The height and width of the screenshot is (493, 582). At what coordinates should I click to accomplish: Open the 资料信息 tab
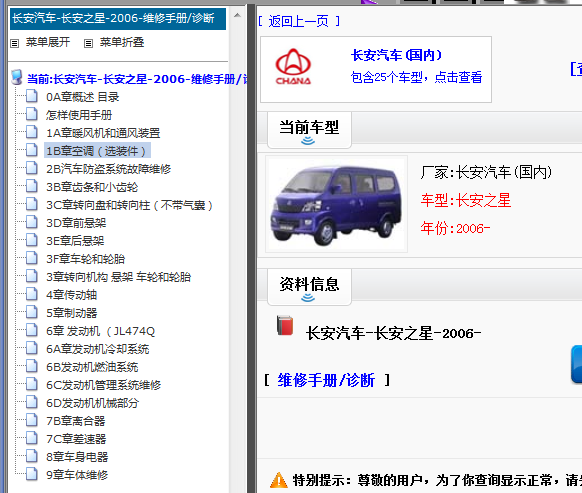click(309, 287)
